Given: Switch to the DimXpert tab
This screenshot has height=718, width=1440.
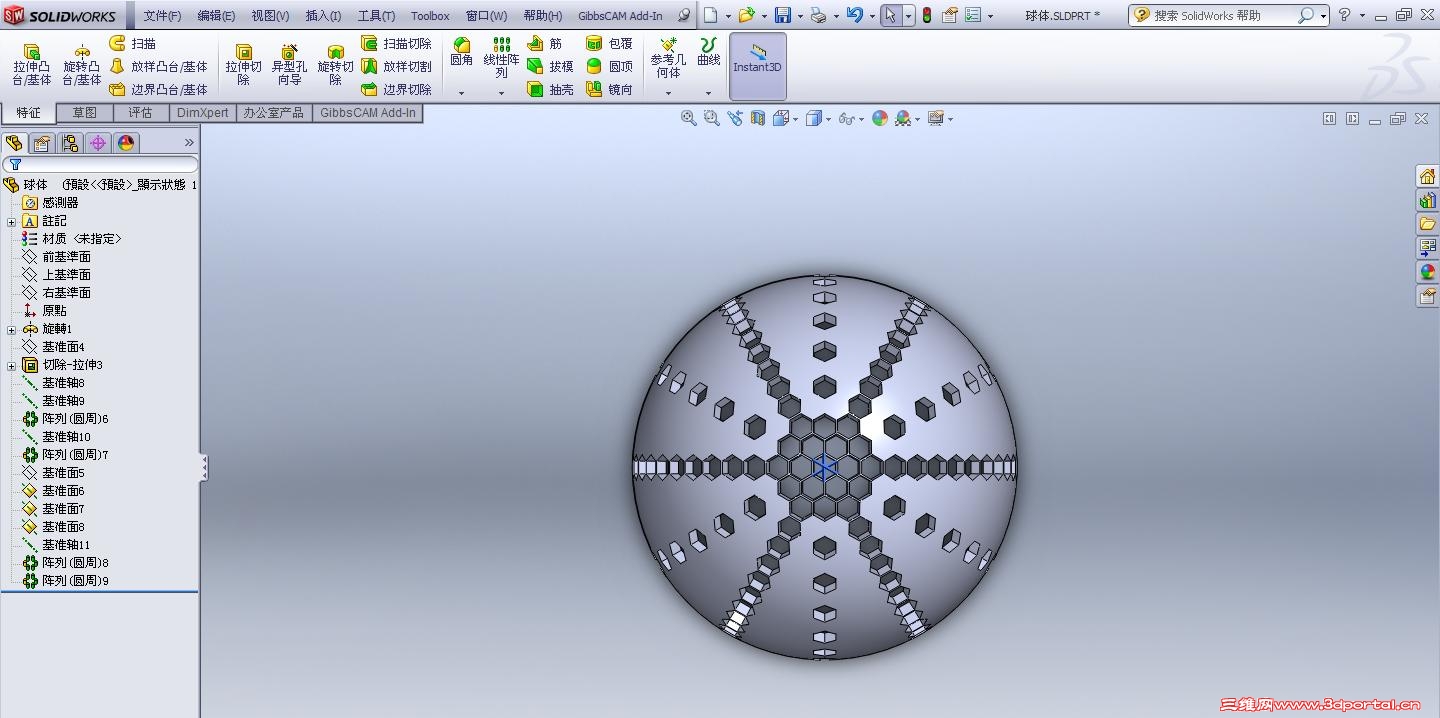Looking at the screenshot, I should 203,113.
